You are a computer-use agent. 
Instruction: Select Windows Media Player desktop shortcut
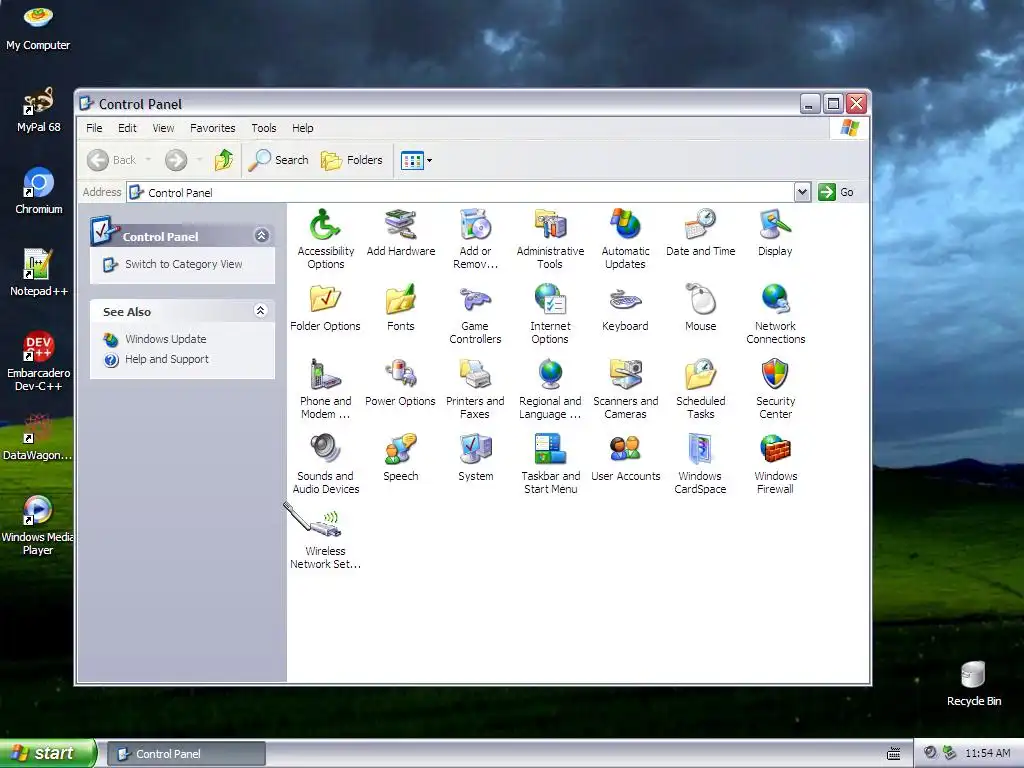(37, 526)
